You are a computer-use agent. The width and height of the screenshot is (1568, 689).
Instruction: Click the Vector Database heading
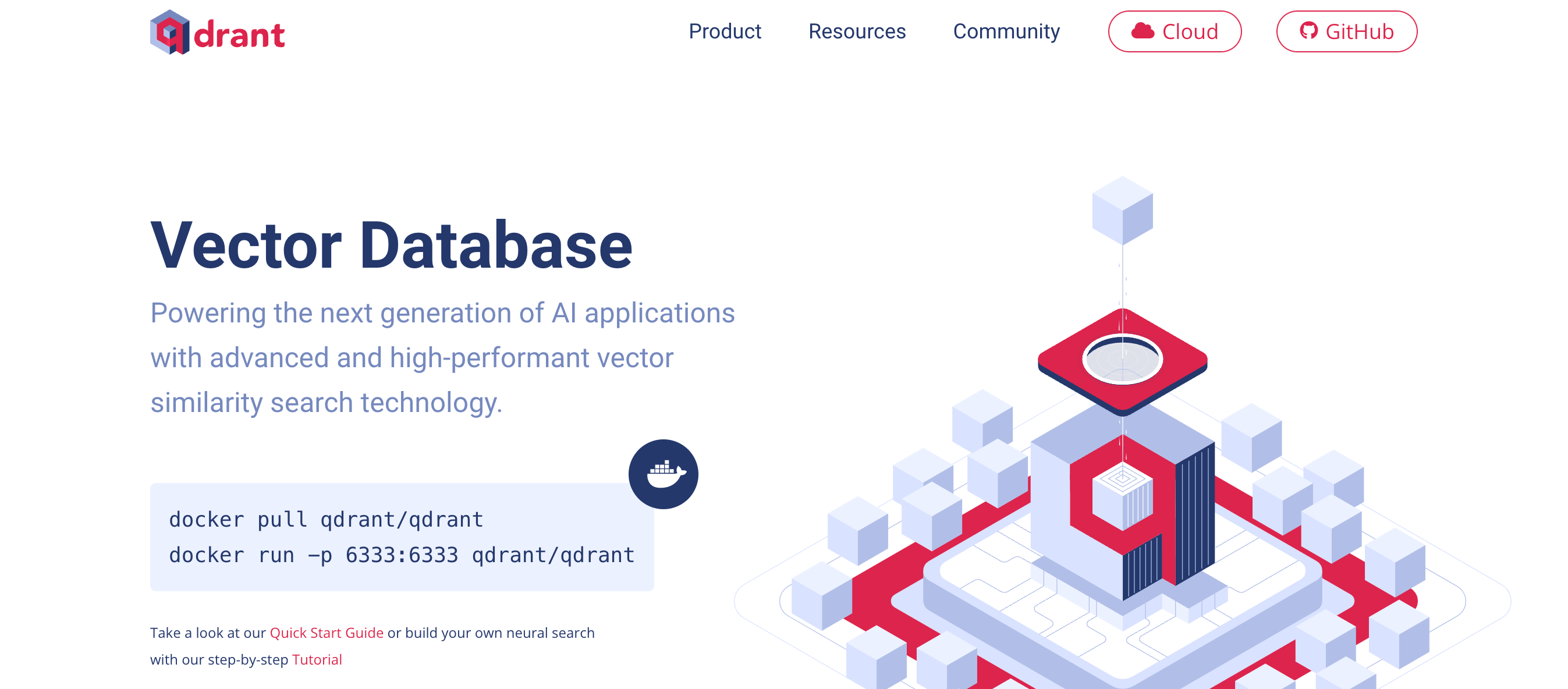[391, 246]
